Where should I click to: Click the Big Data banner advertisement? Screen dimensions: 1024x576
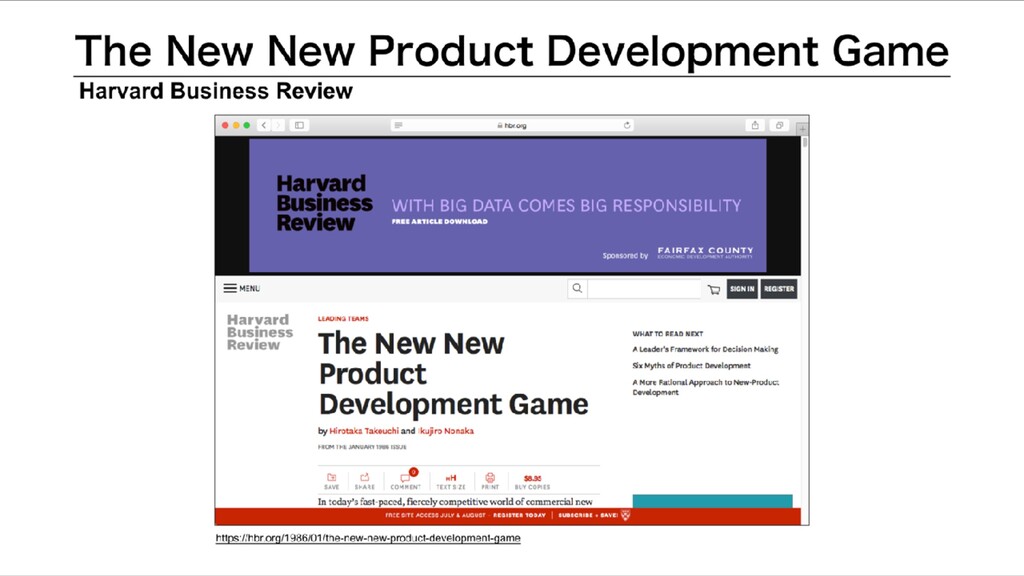[507, 205]
